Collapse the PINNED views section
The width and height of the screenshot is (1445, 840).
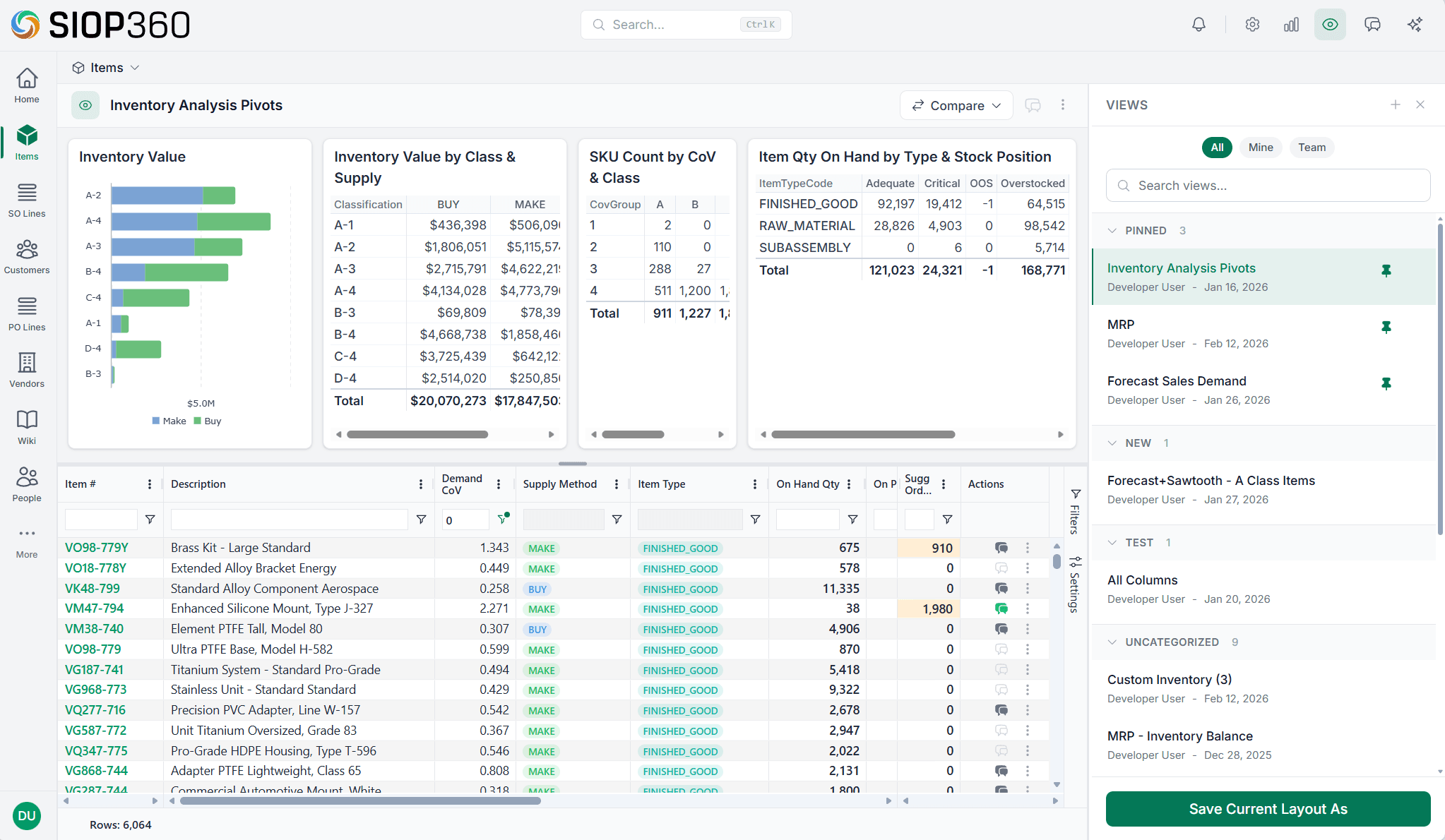pos(1112,230)
